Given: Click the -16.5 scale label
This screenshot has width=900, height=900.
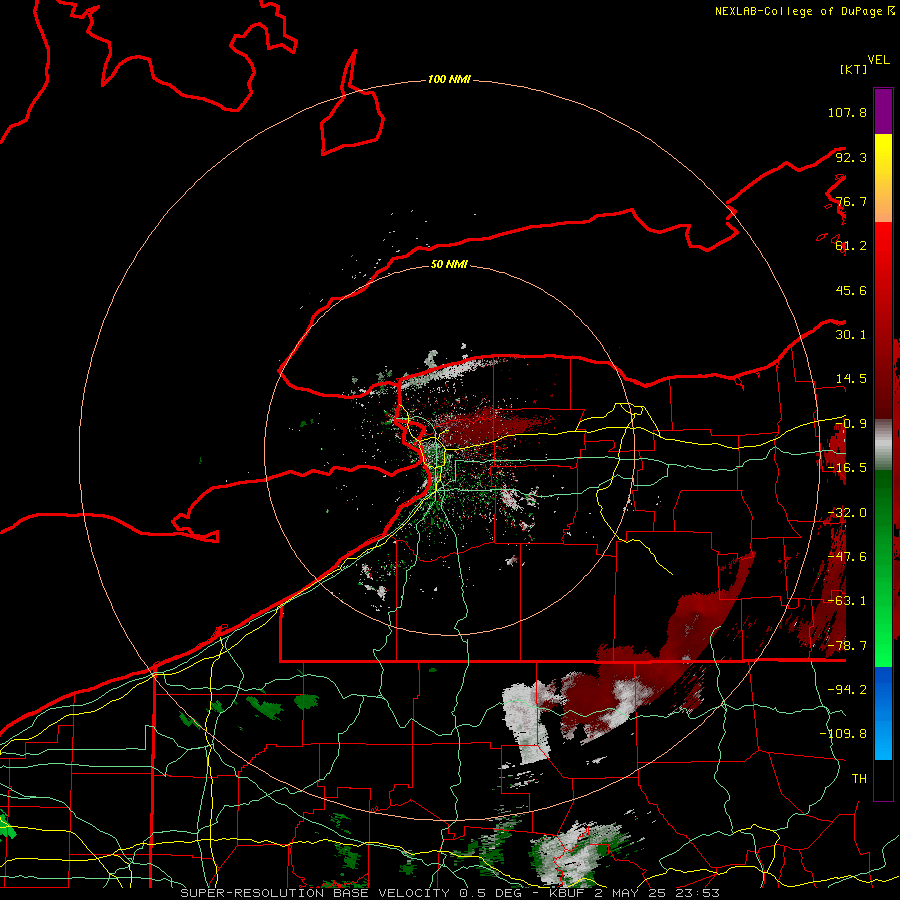Looking at the screenshot, I should click(x=847, y=468).
